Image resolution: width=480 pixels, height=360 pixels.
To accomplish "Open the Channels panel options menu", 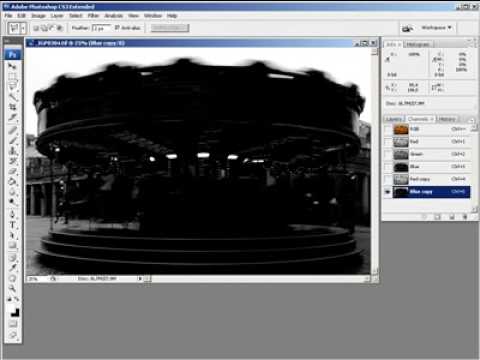I will pos(472,119).
